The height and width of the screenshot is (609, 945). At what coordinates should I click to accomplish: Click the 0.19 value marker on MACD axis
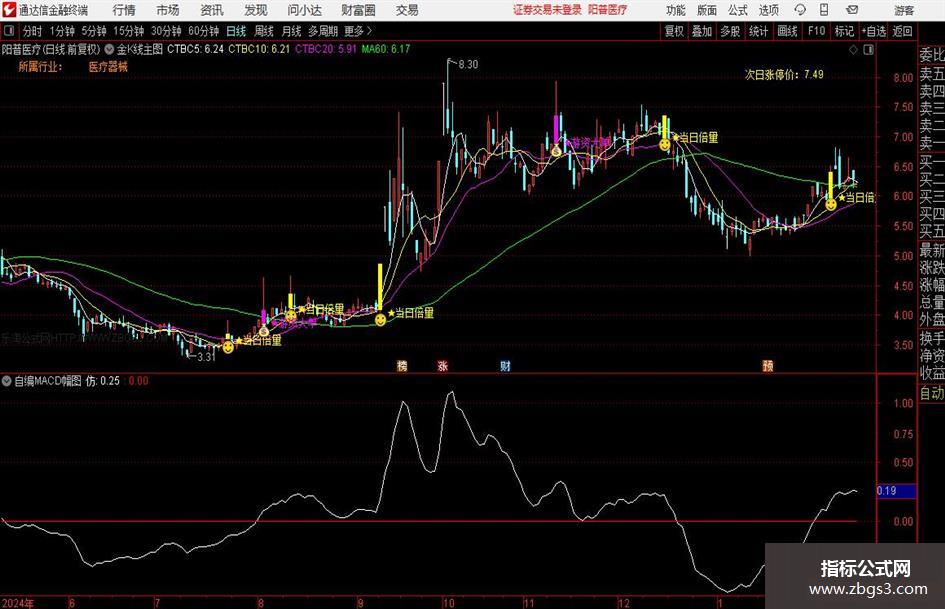coord(896,491)
